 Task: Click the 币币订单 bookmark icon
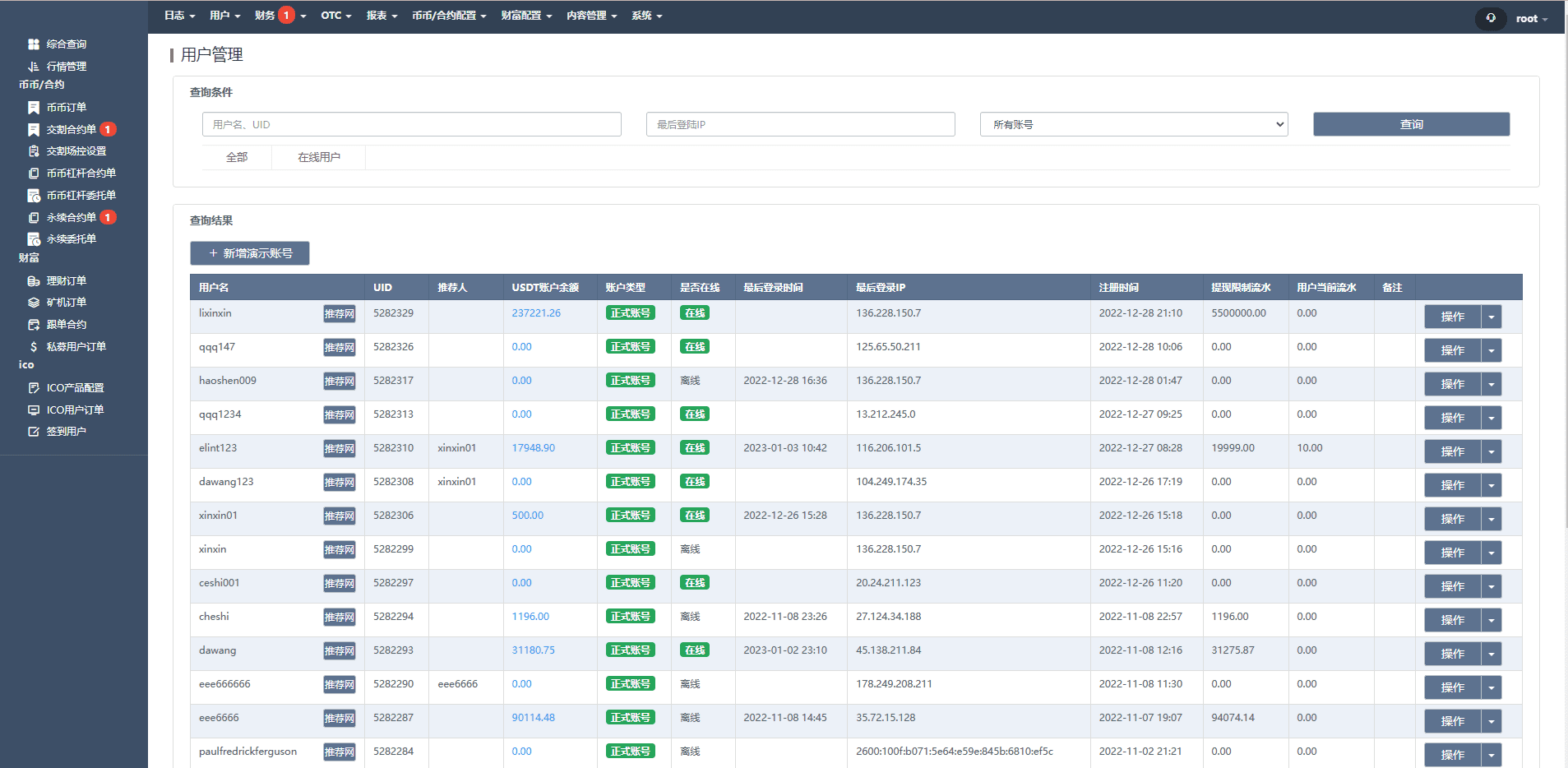pyautogui.click(x=34, y=108)
